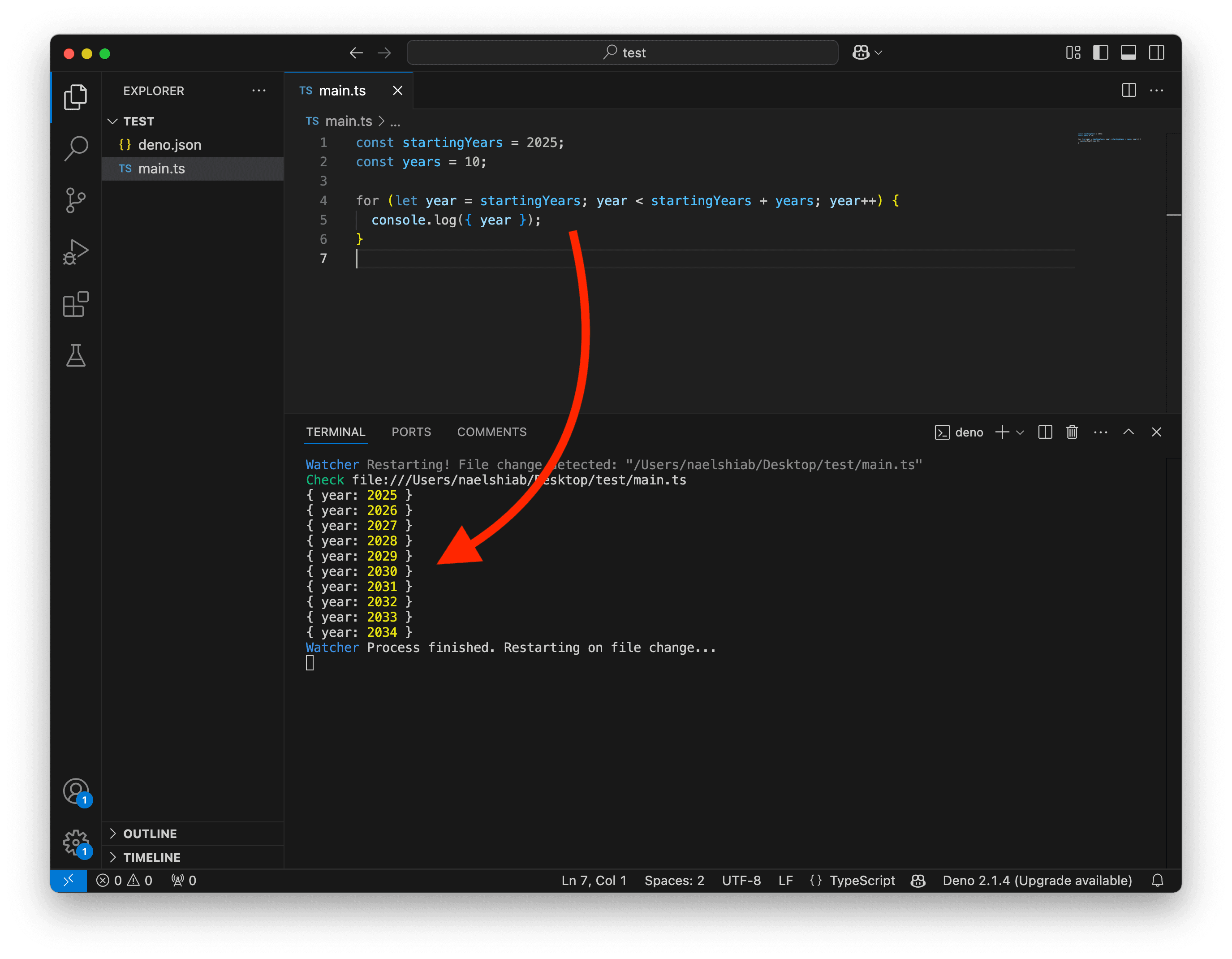Image resolution: width=1232 pixels, height=959 pixels.
Task: Go back with the left arrow
Action: [356, 53]
